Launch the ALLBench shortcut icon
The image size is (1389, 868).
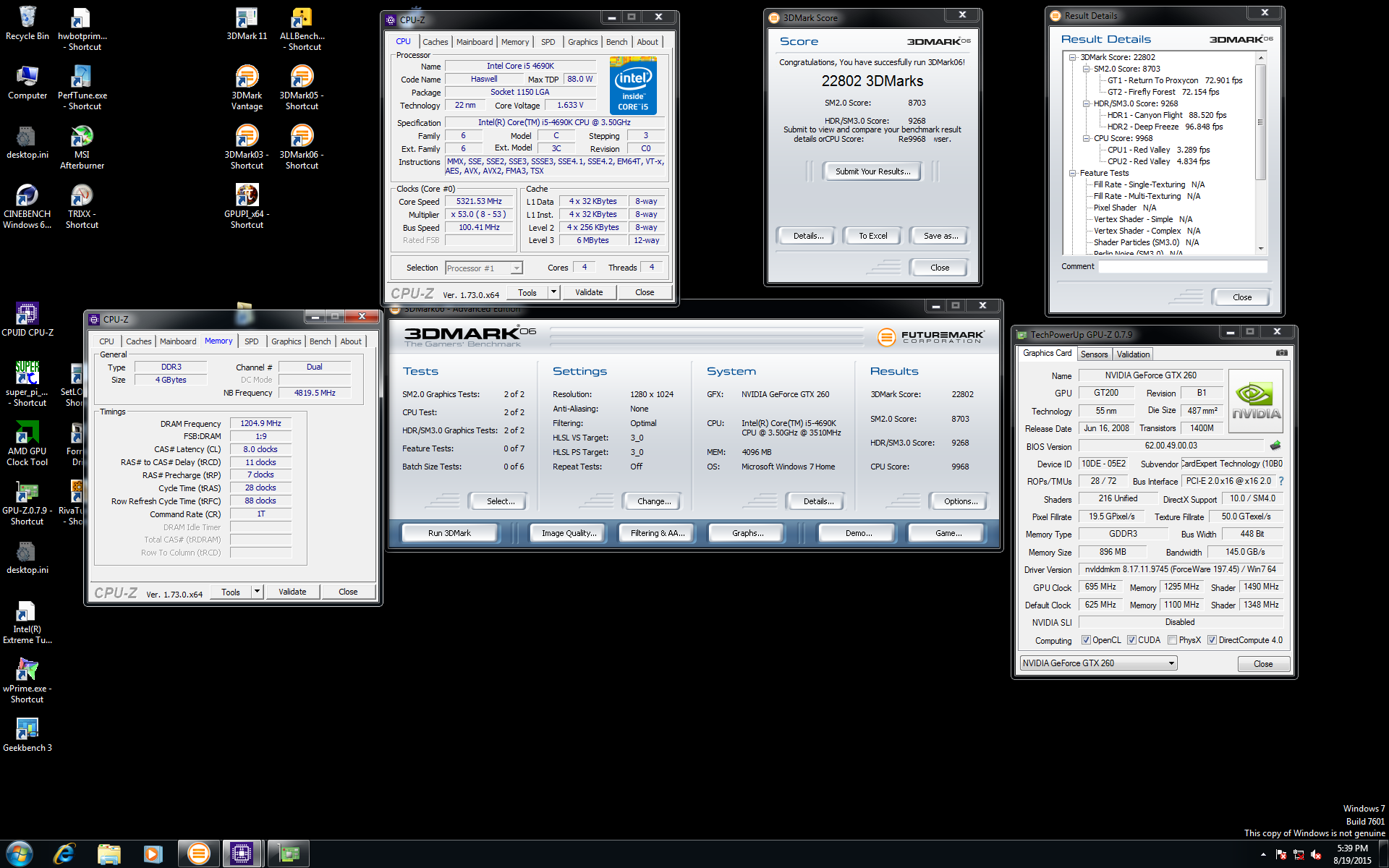click(302, 29)
